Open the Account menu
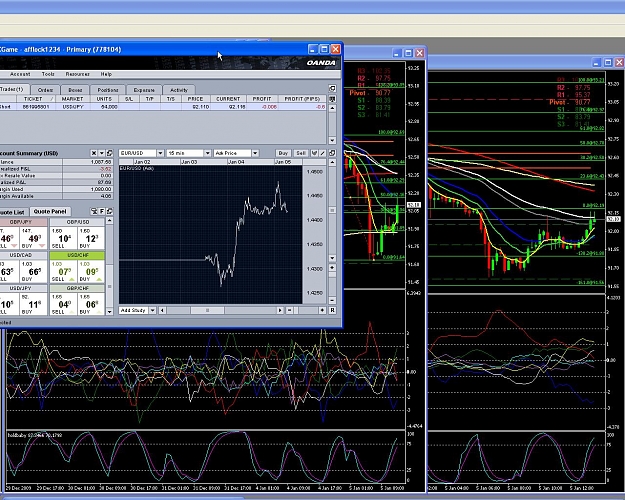 tap(20, 74)
